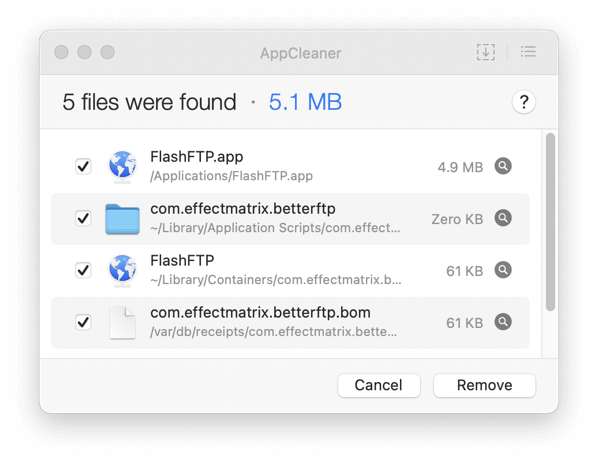Toggle the betterftp.bom receipt checkbox
This screenshot has width=598, height=462.
[x=83, y=322]
